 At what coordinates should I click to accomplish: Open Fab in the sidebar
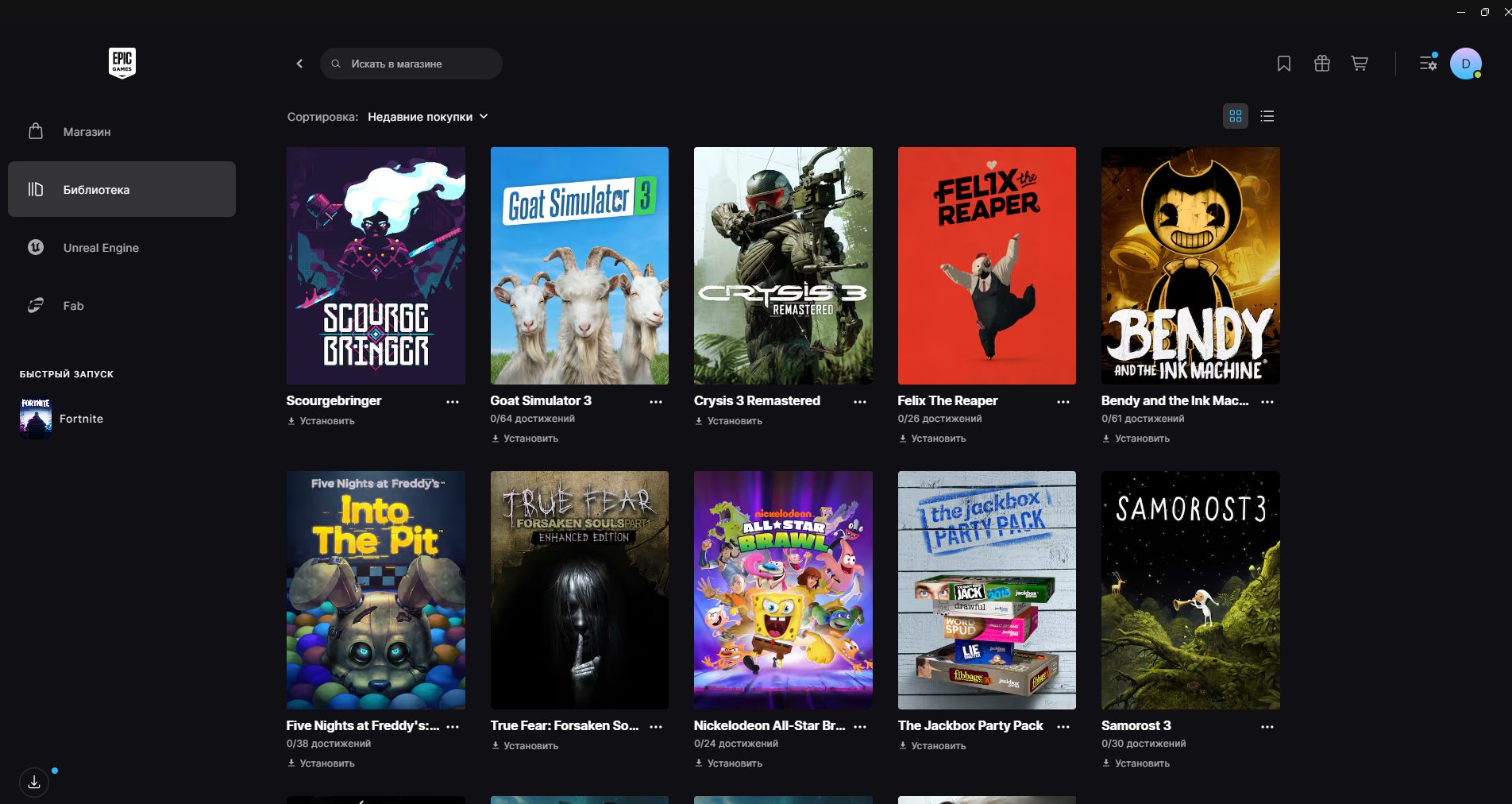(x=121, y=306)
